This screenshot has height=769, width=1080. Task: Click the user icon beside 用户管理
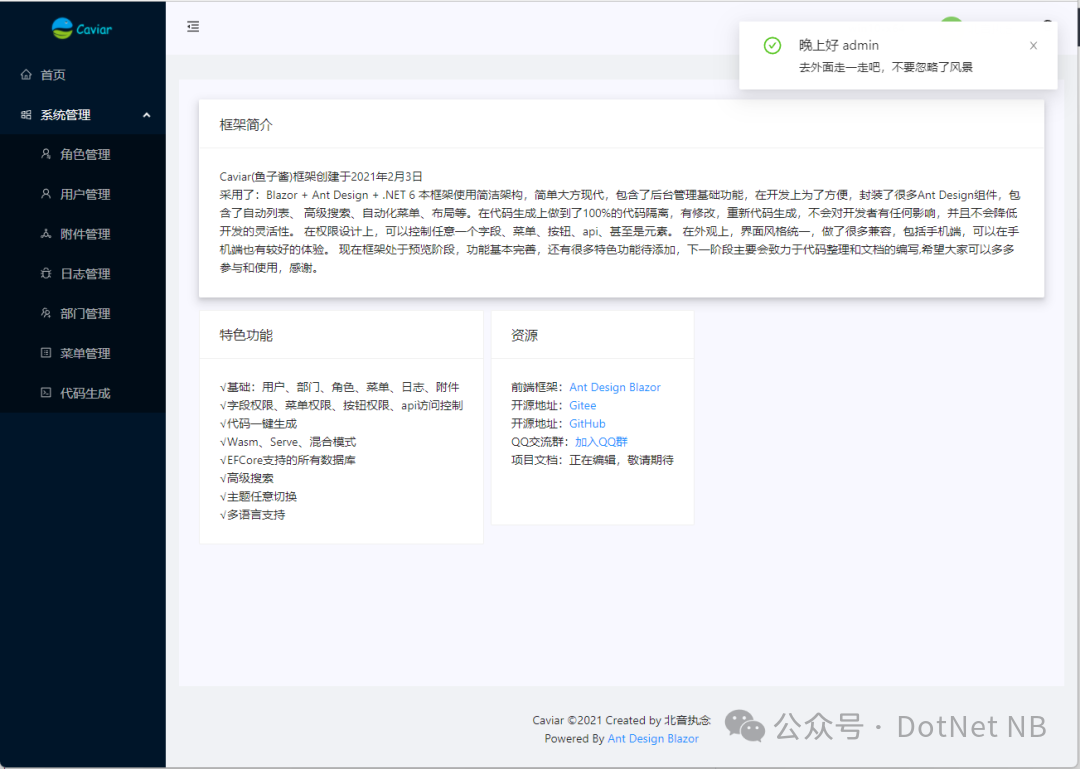pos(47,194)
